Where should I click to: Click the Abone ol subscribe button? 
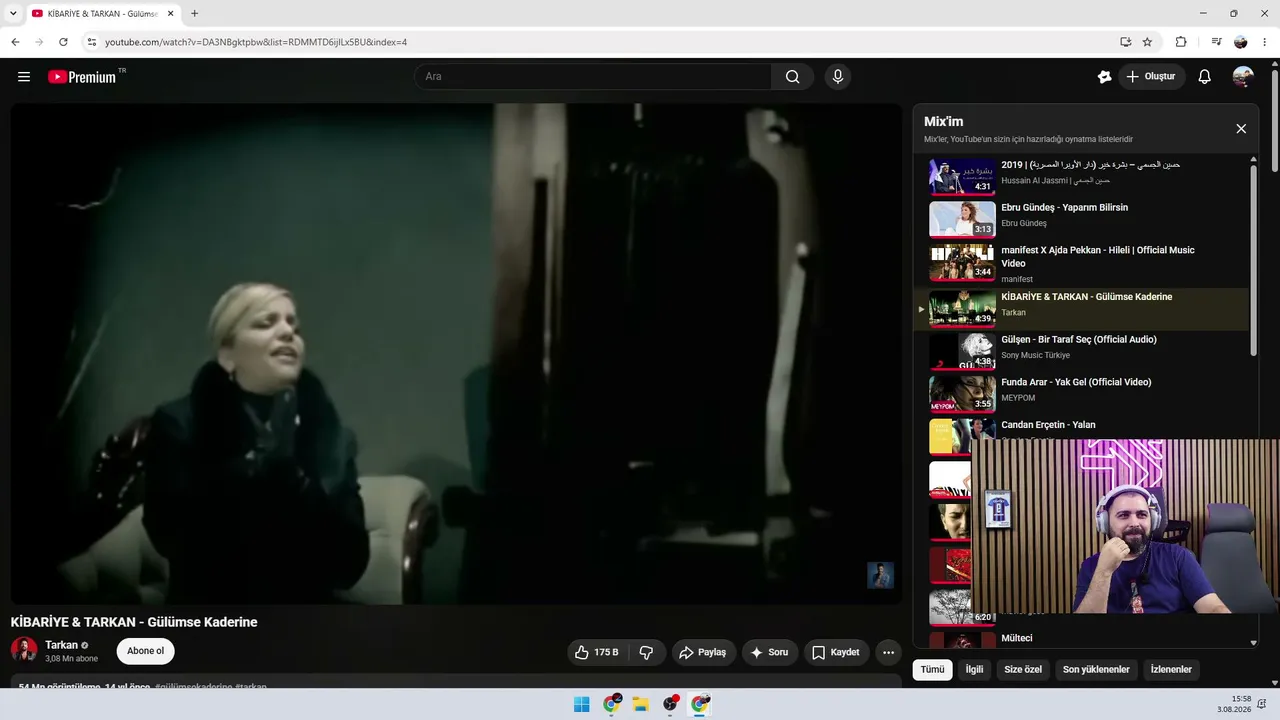pyautogui.click(x=146, y=651)
